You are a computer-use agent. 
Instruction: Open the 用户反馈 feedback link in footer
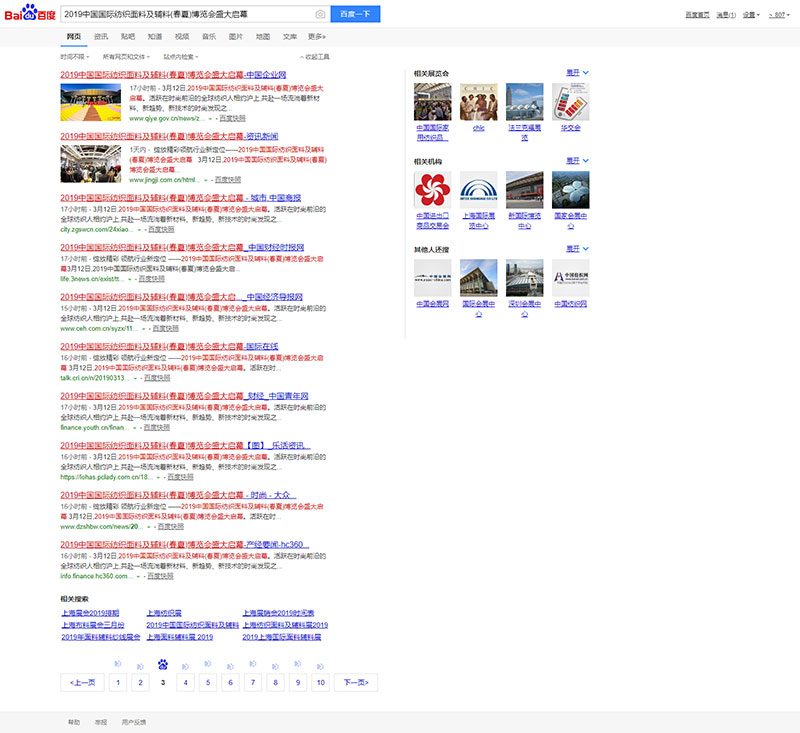coord(134,722)
